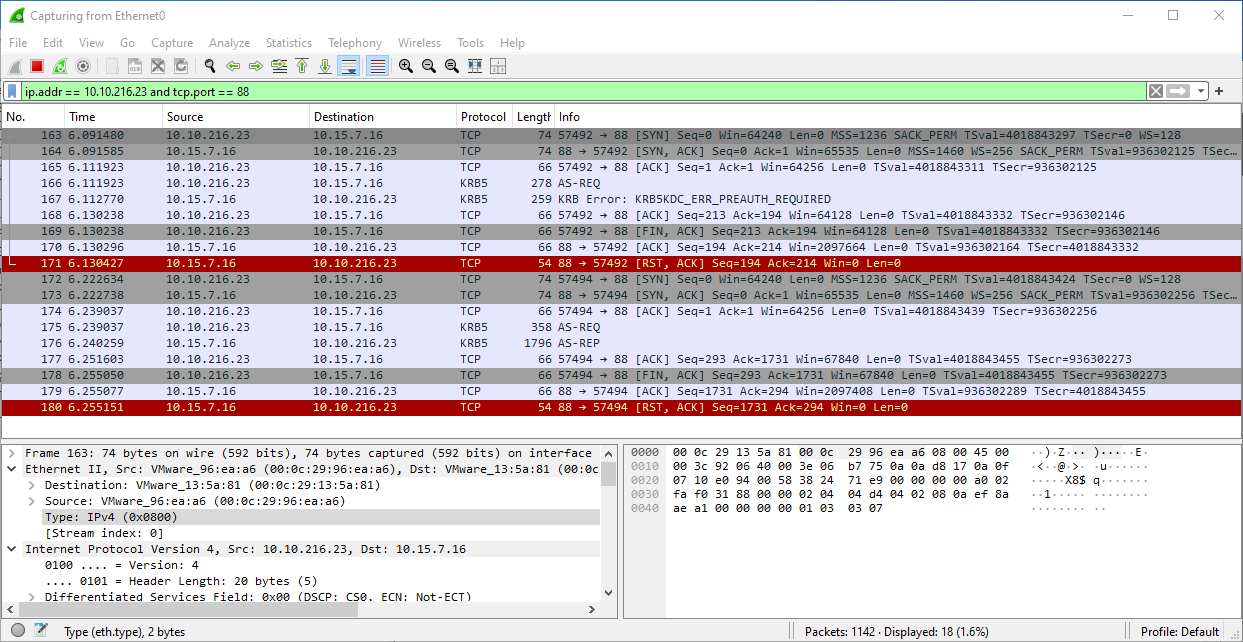The height and width of the screenshot is (642, 1243).
Task: Apply the display filter with the arrow
Action: (x=1178, y=91)
